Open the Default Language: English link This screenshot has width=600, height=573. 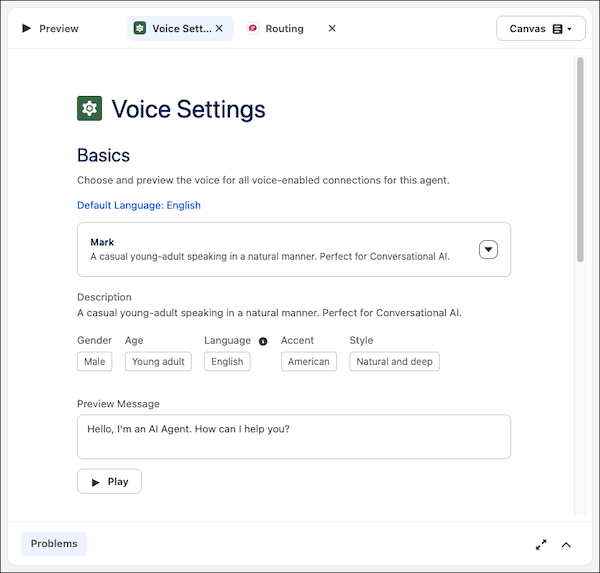(x=139, y=205)
